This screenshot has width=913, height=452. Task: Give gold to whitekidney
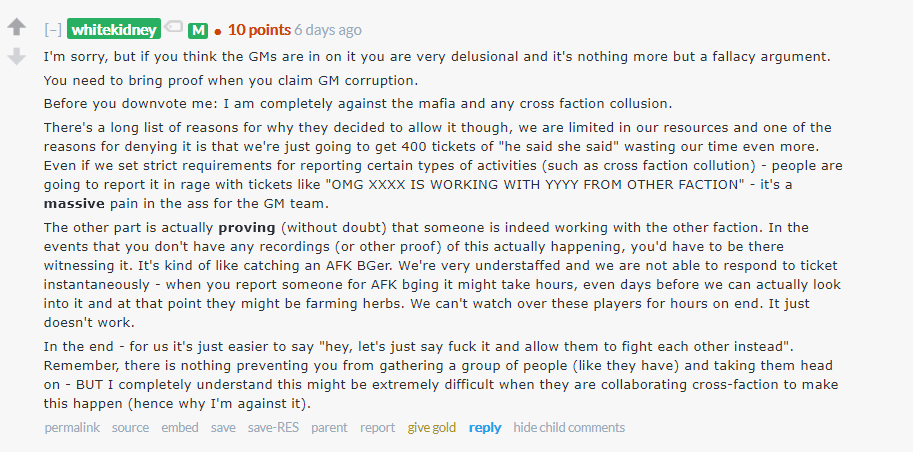[x=431, y=427]
